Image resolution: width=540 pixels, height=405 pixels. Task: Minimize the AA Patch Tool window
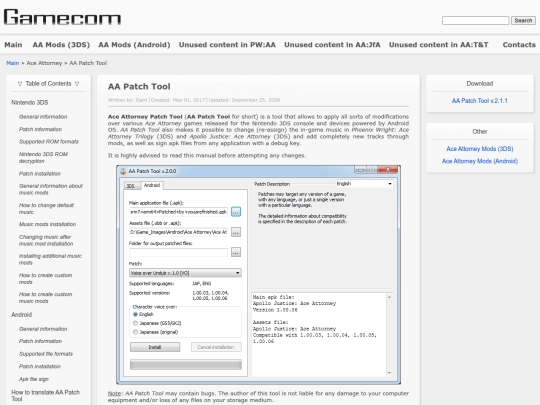tap(360, 169)
